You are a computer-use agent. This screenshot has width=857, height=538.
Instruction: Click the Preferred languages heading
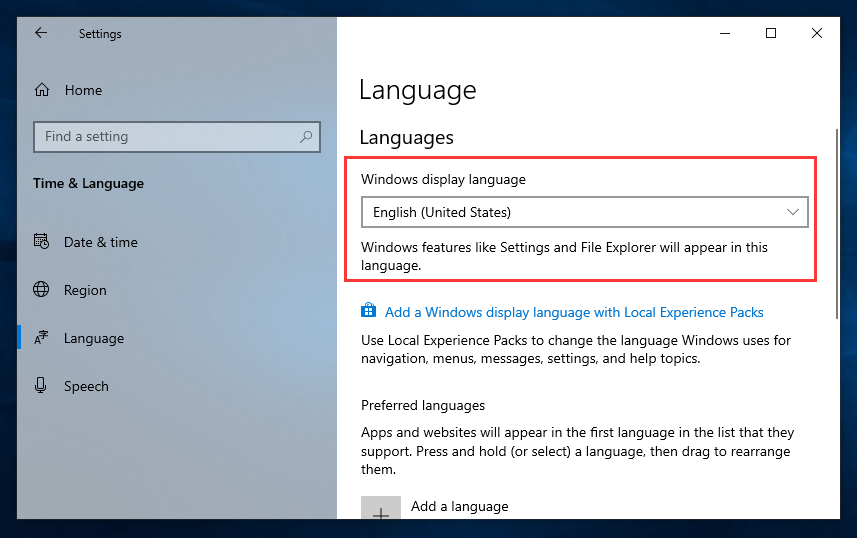(x=423, y=406)
